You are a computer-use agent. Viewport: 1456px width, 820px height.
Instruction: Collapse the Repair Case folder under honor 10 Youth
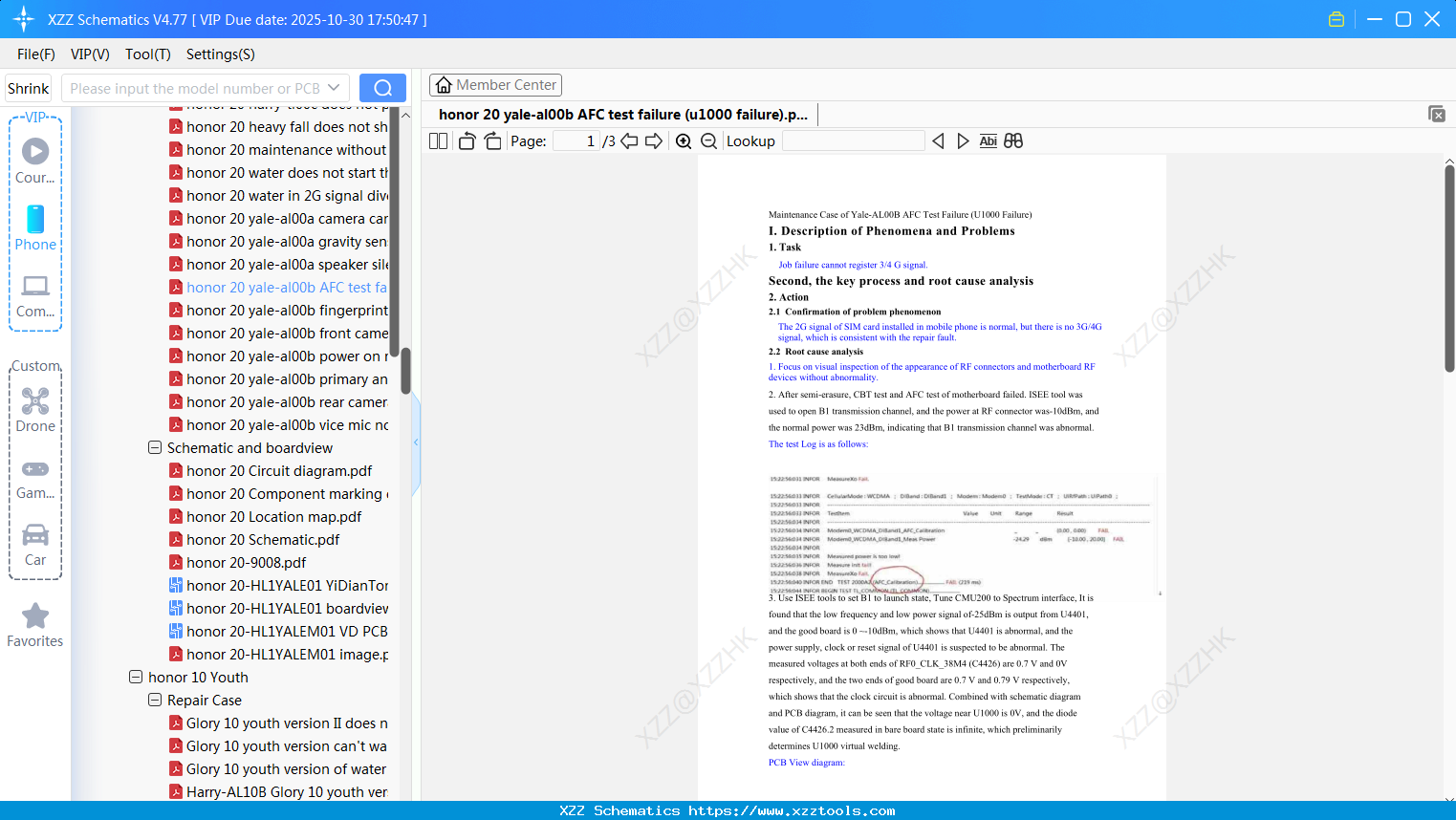(155, 700)
